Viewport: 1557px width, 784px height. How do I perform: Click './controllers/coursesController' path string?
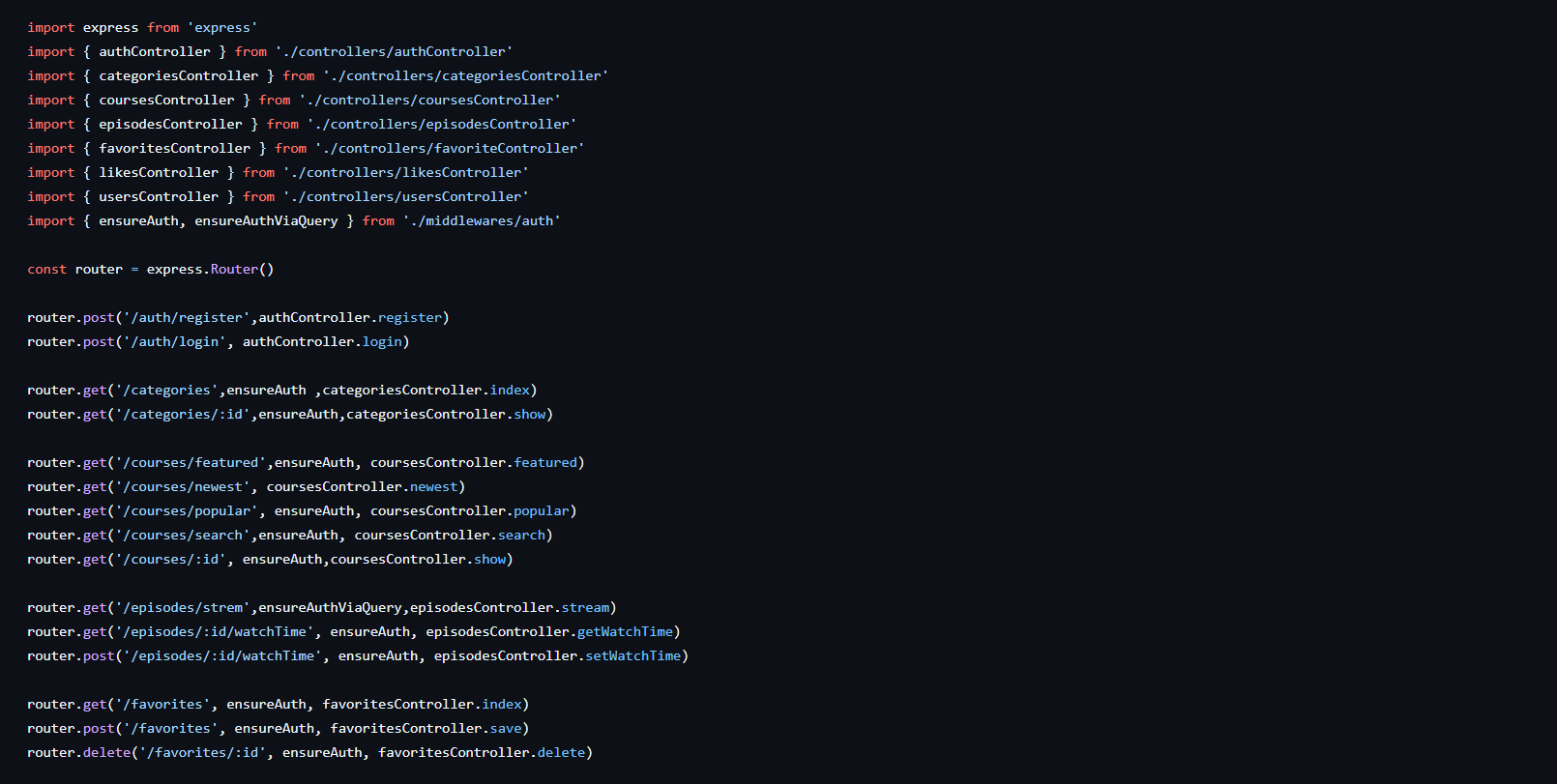click(x=430, y=101)
